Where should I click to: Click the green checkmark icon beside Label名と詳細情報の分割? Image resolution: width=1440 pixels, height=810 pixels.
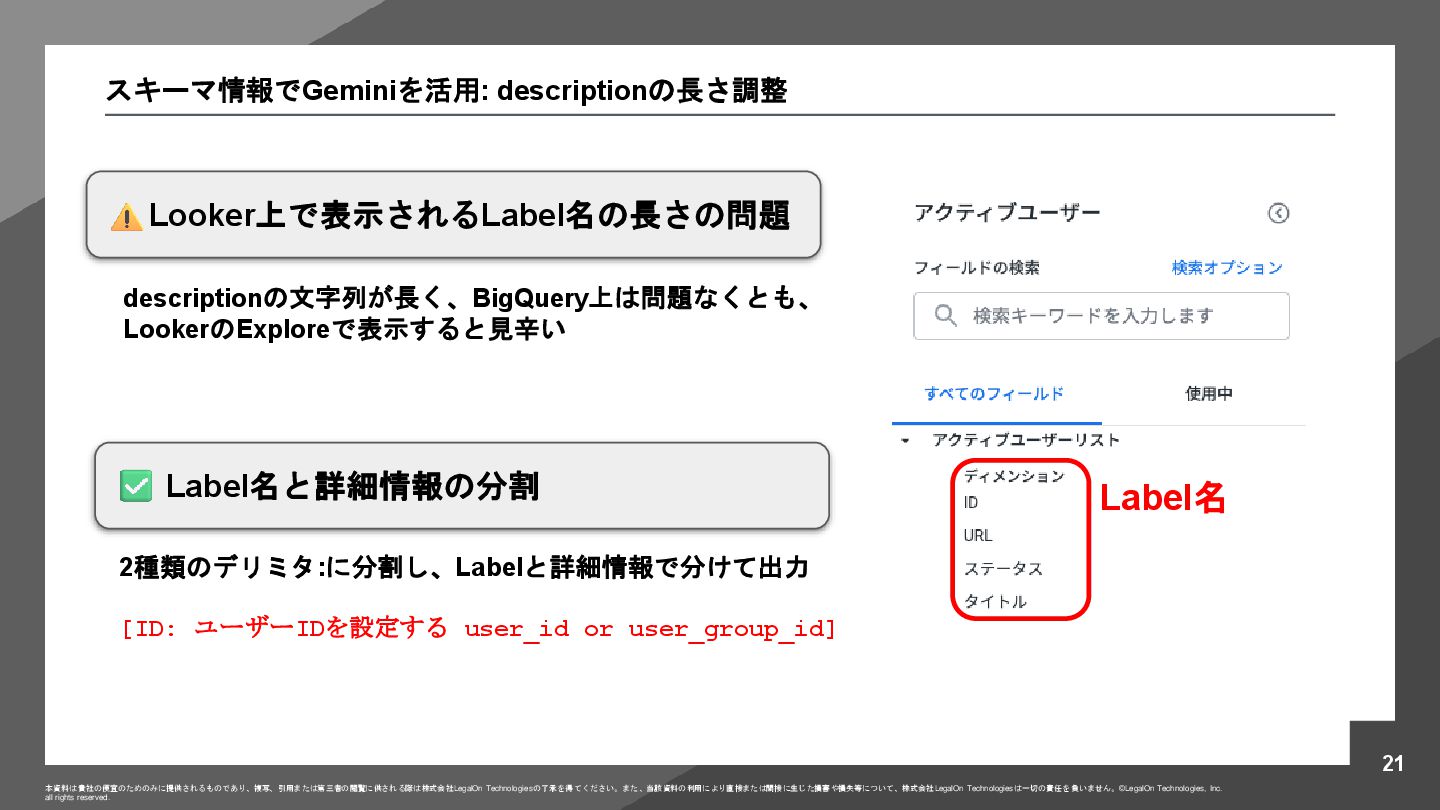[x=135, y=487]
